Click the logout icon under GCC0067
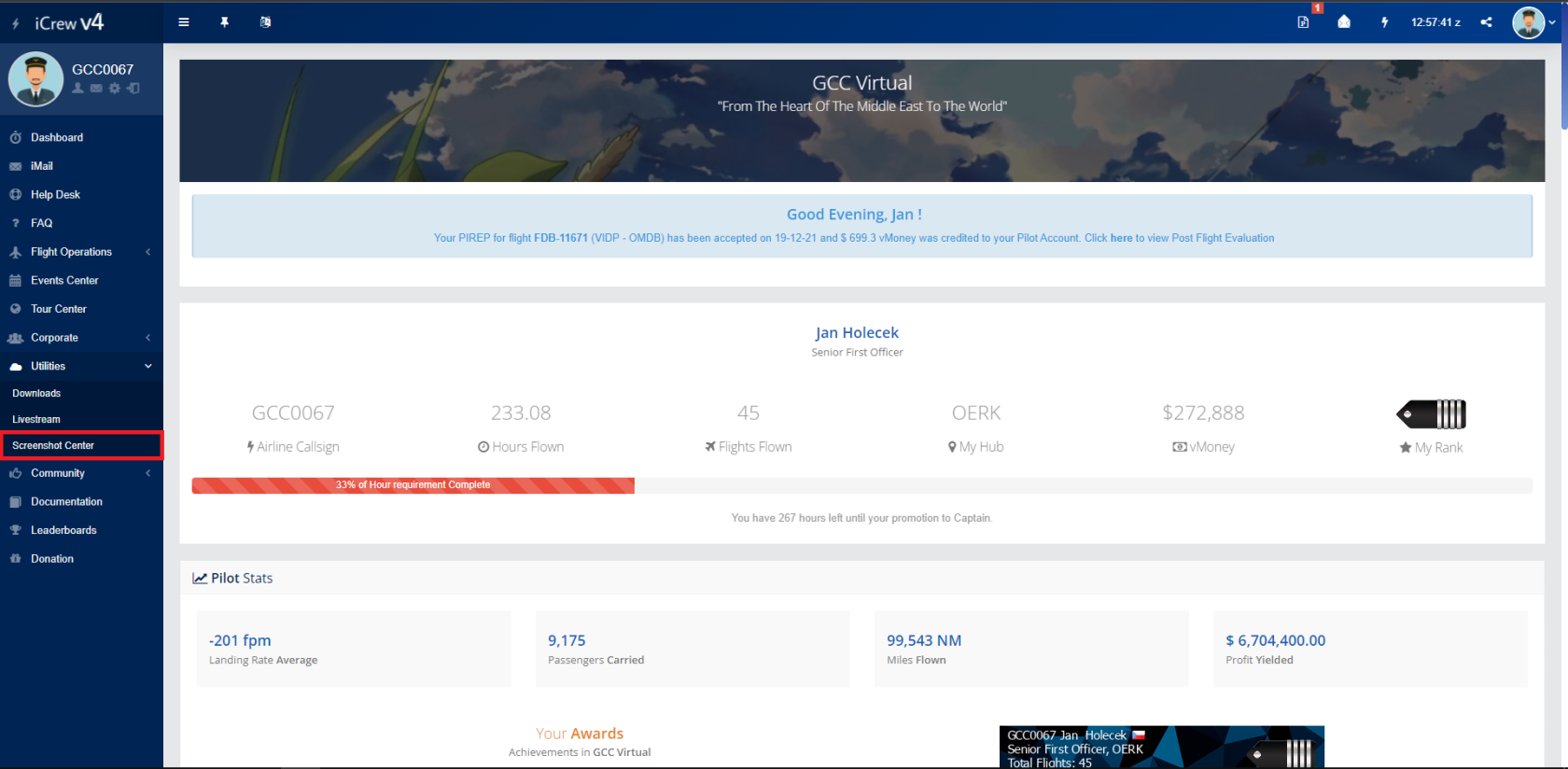 click(x=133, y=88)
